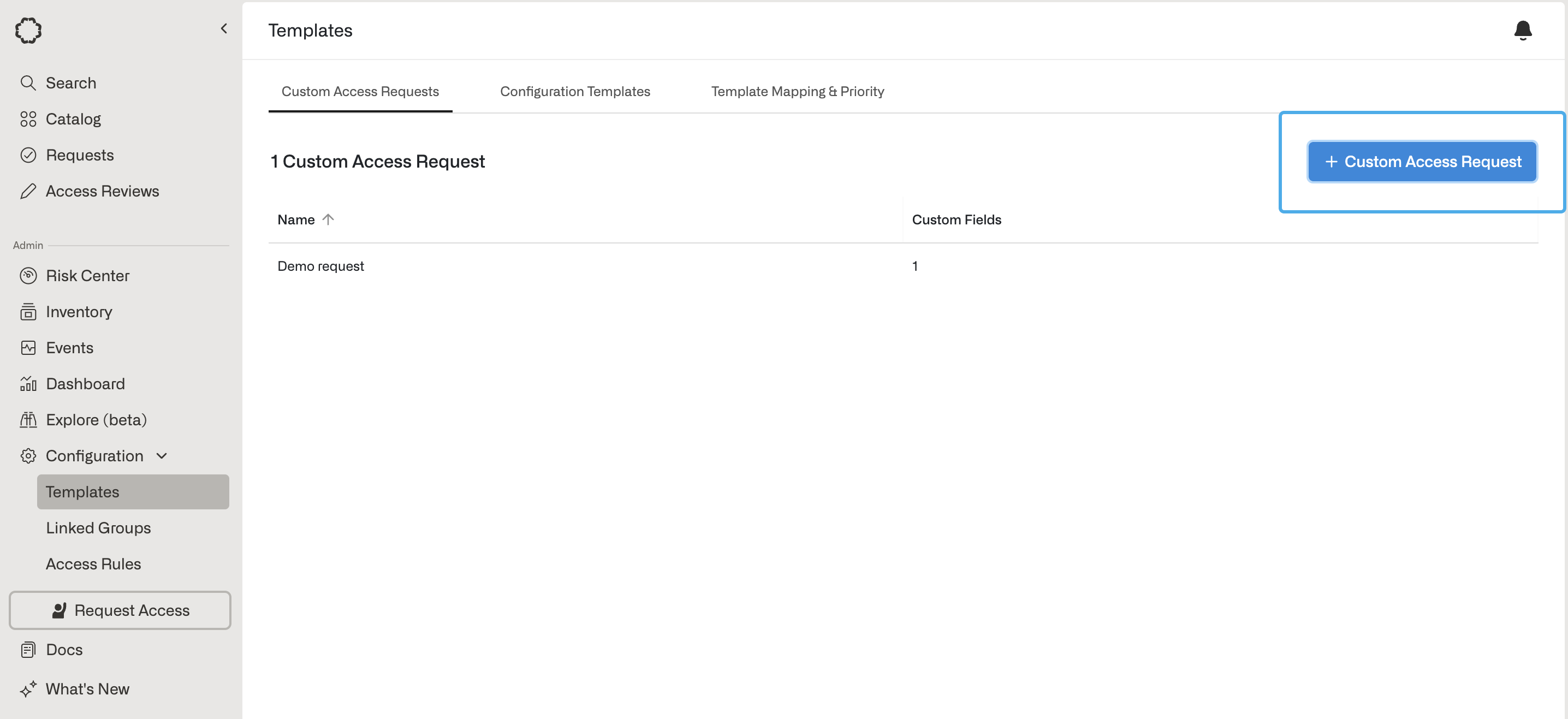Select the Custom Access Requests tab
Viewport: 1568px width, 719px height.
pyautogui.click(x=360, y=91)
